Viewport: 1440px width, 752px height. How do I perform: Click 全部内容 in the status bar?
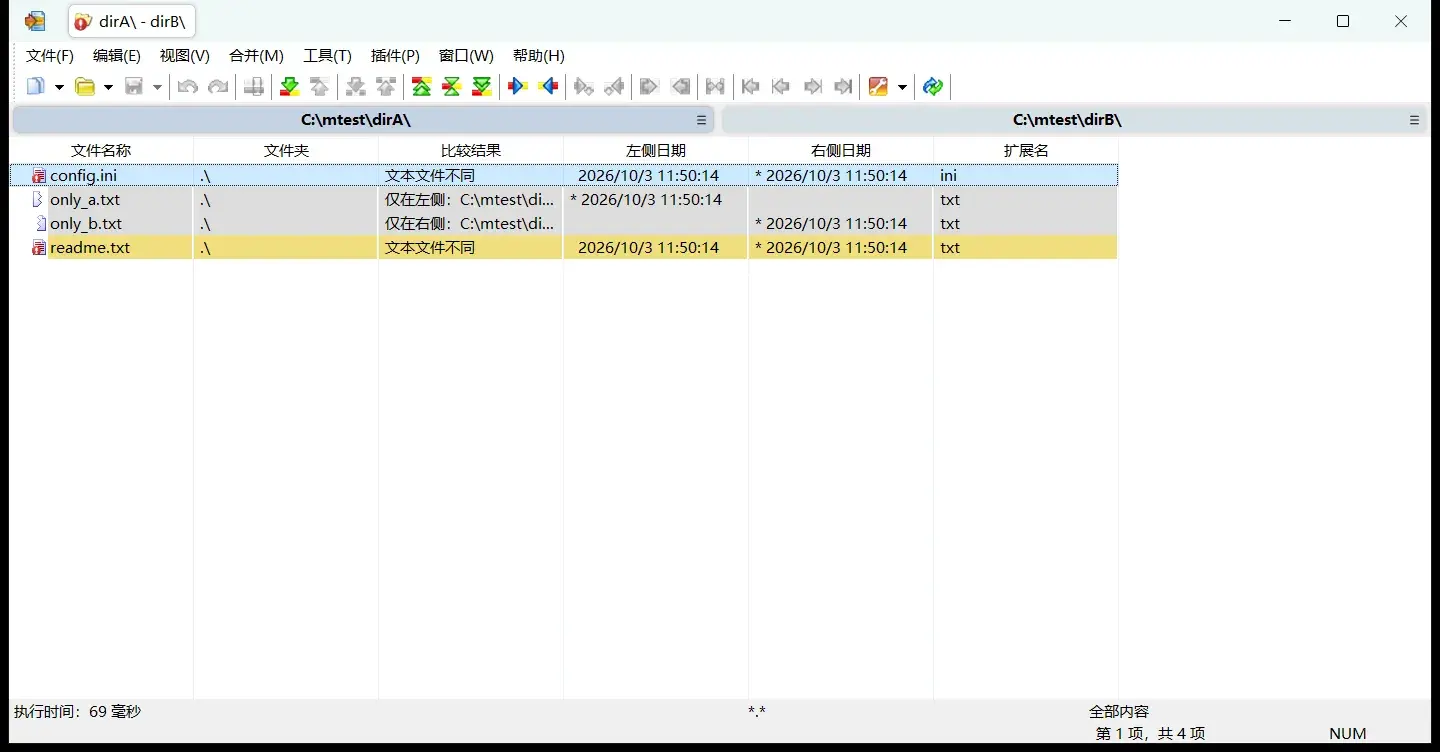(1119, 712)
